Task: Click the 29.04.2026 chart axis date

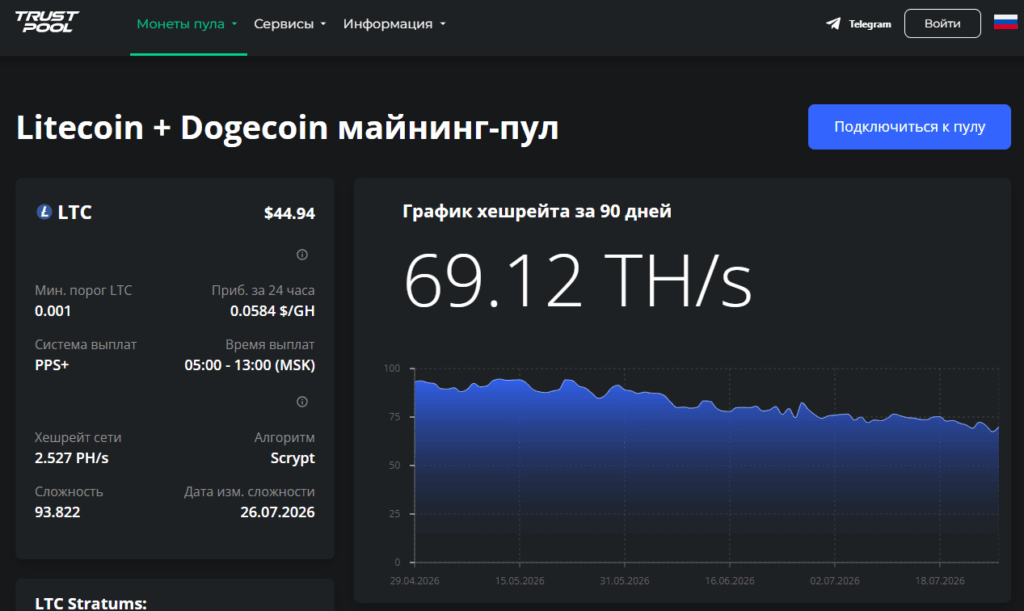Action: 415,581
